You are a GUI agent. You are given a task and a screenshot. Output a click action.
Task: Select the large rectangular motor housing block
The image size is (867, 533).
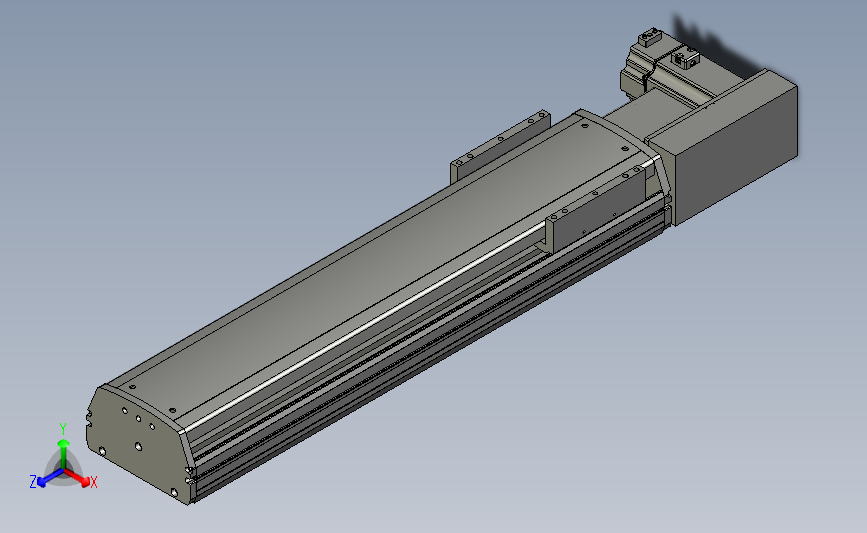tap(724, 149)
